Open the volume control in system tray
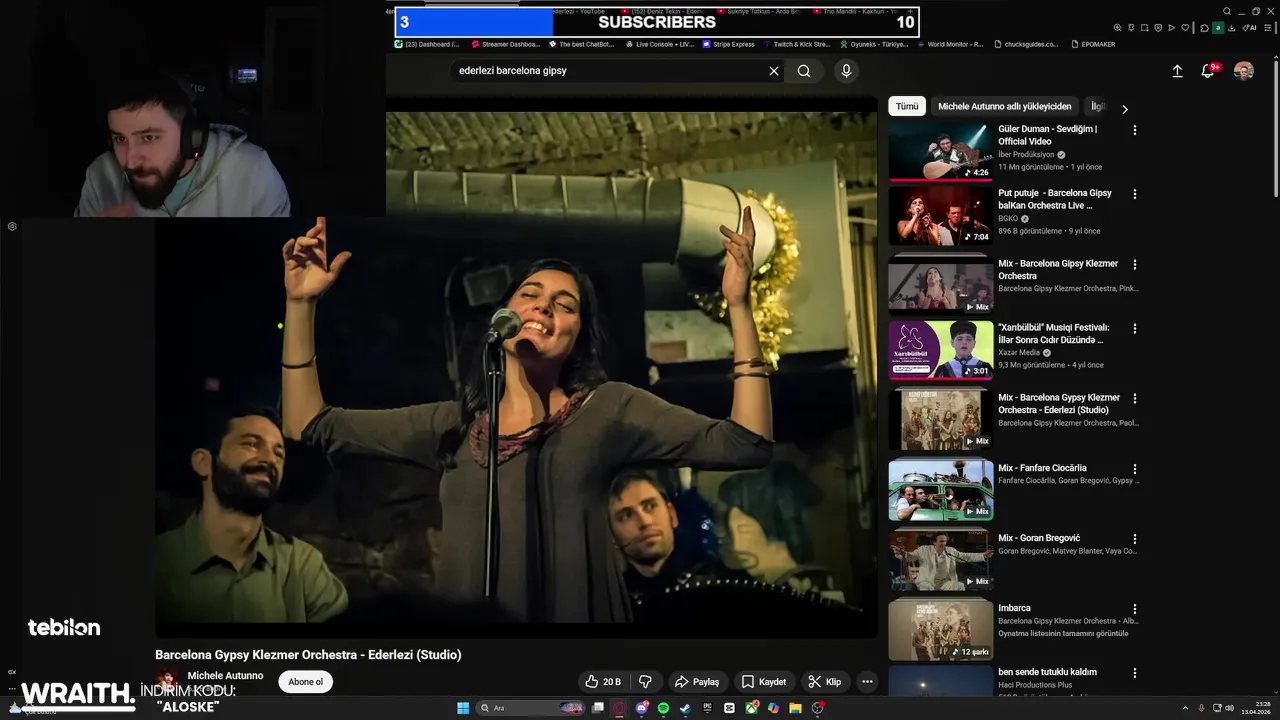This screenshot has height=720, width=1280. pyautogui.click(x=1230, y=708)
